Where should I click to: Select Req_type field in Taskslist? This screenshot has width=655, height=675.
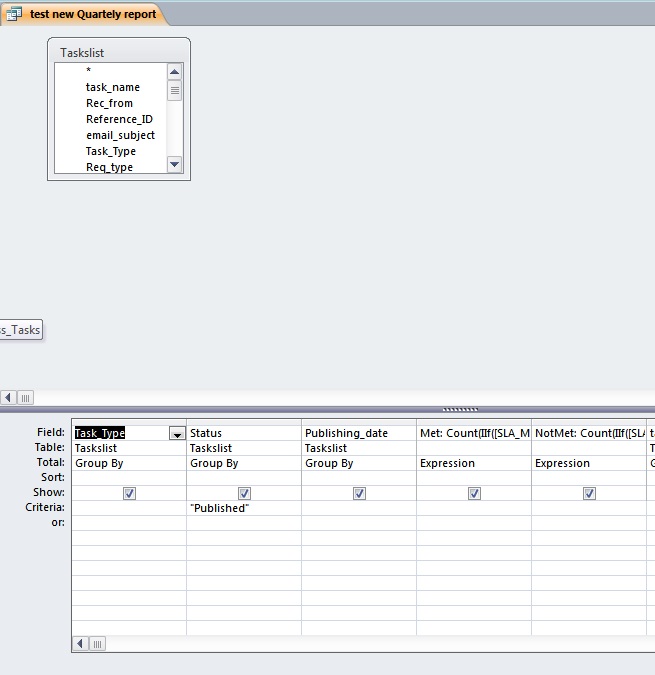109,167
